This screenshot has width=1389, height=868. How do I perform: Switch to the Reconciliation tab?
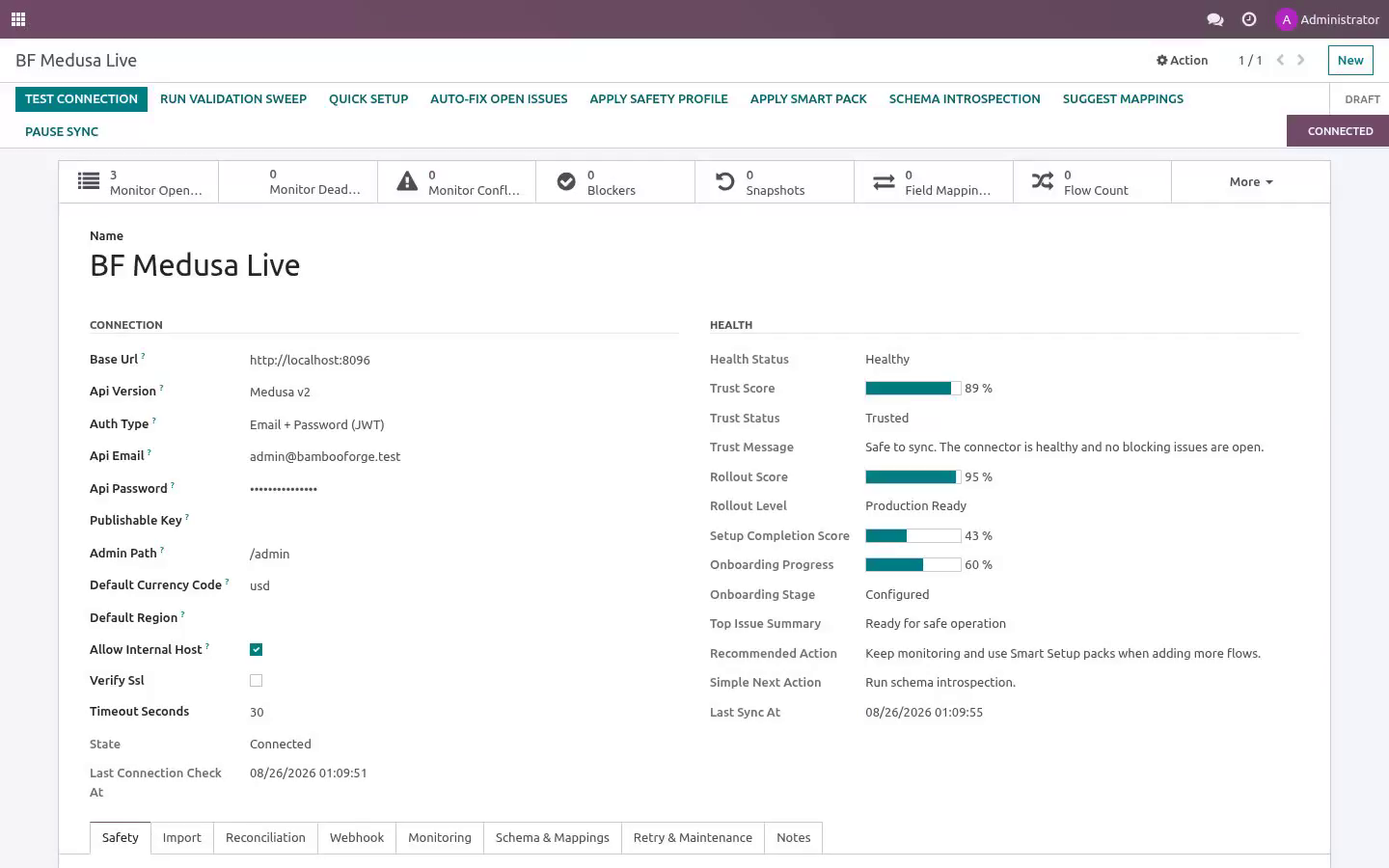click(265, 837)
